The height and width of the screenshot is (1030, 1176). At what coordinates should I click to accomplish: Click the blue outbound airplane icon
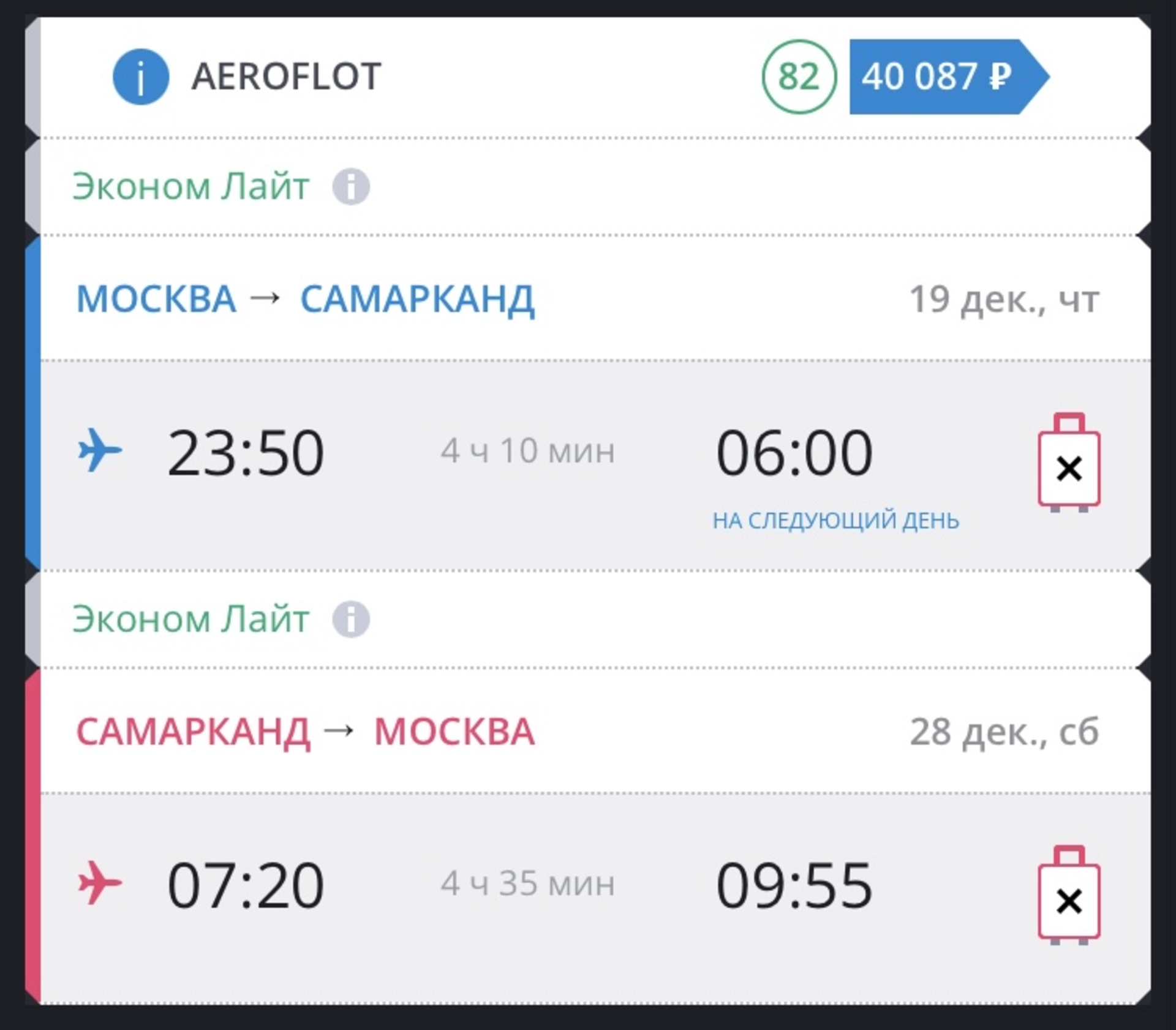click(x=100, y=451)
